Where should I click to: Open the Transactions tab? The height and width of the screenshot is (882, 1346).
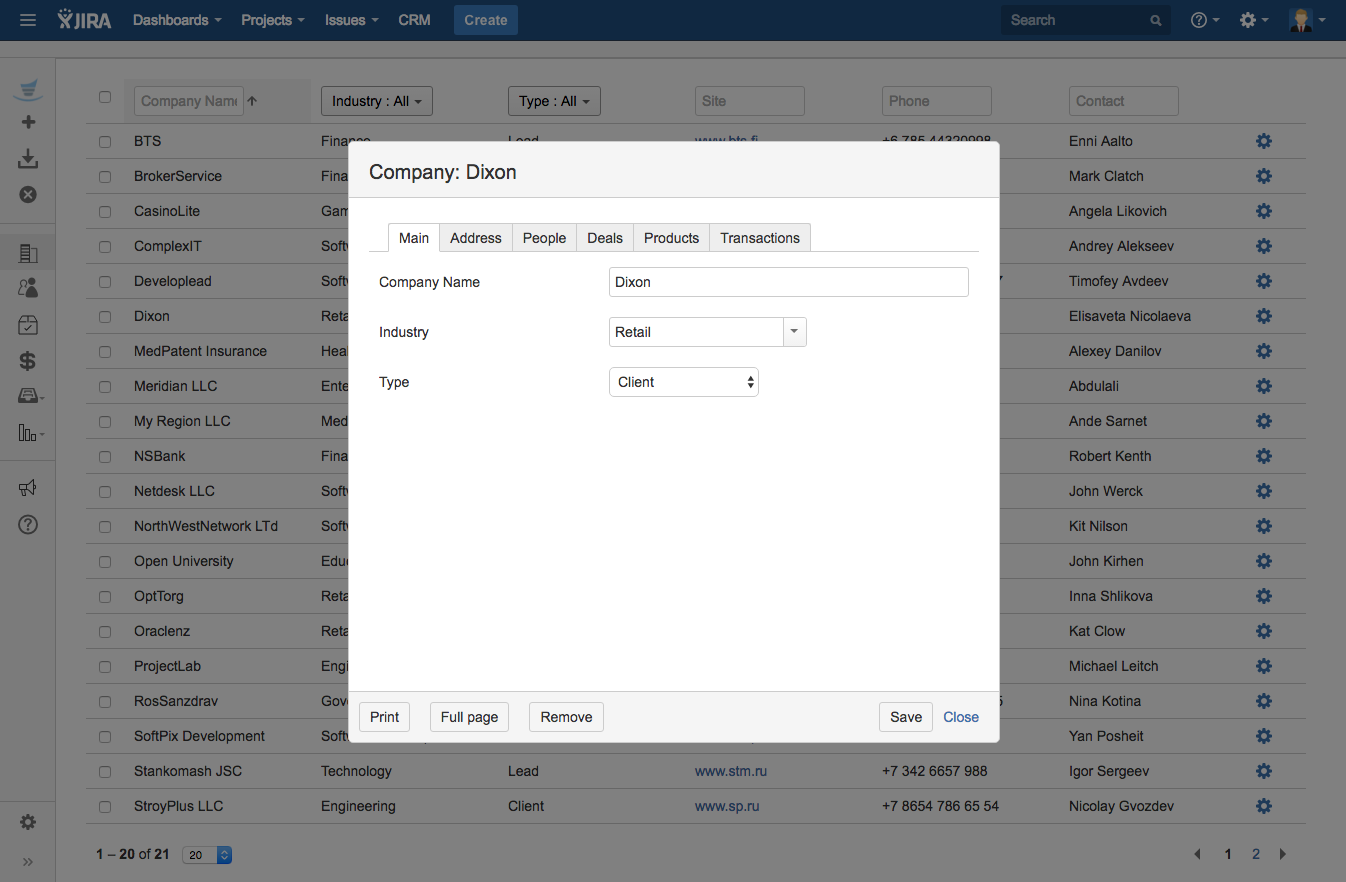tap(759, 238)
